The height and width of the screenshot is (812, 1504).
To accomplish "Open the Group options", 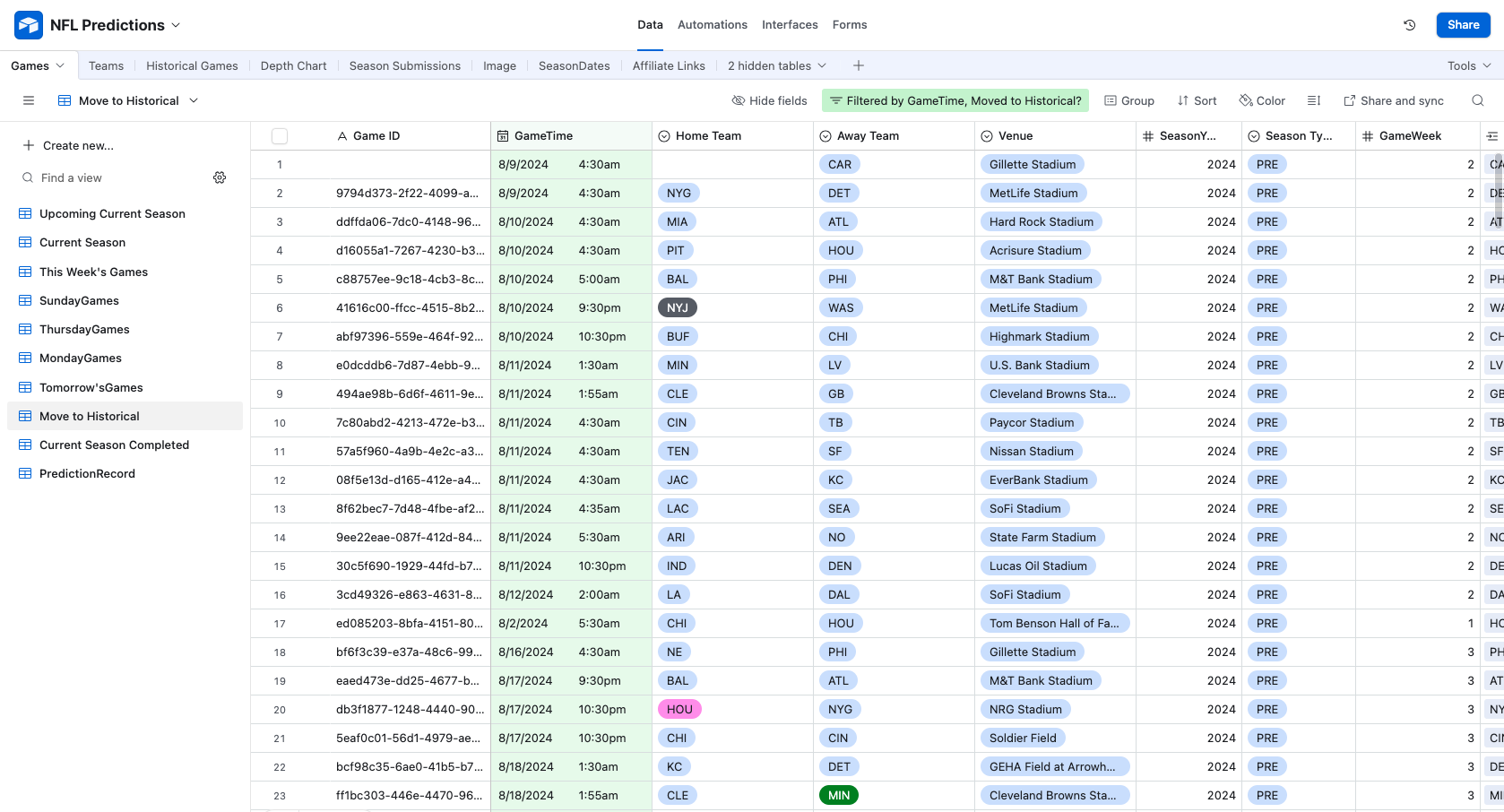I will tap(1129, 100).
